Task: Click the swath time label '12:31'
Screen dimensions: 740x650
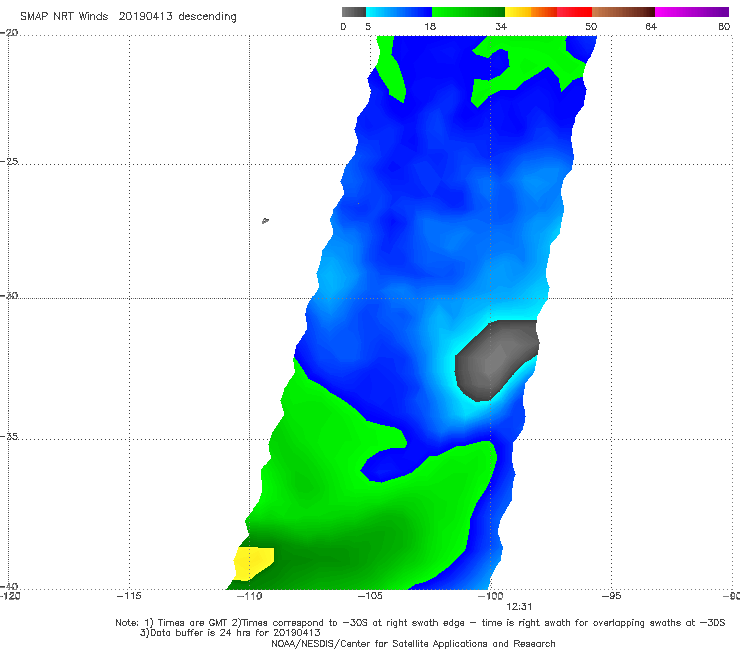Action: coord(519,607)
